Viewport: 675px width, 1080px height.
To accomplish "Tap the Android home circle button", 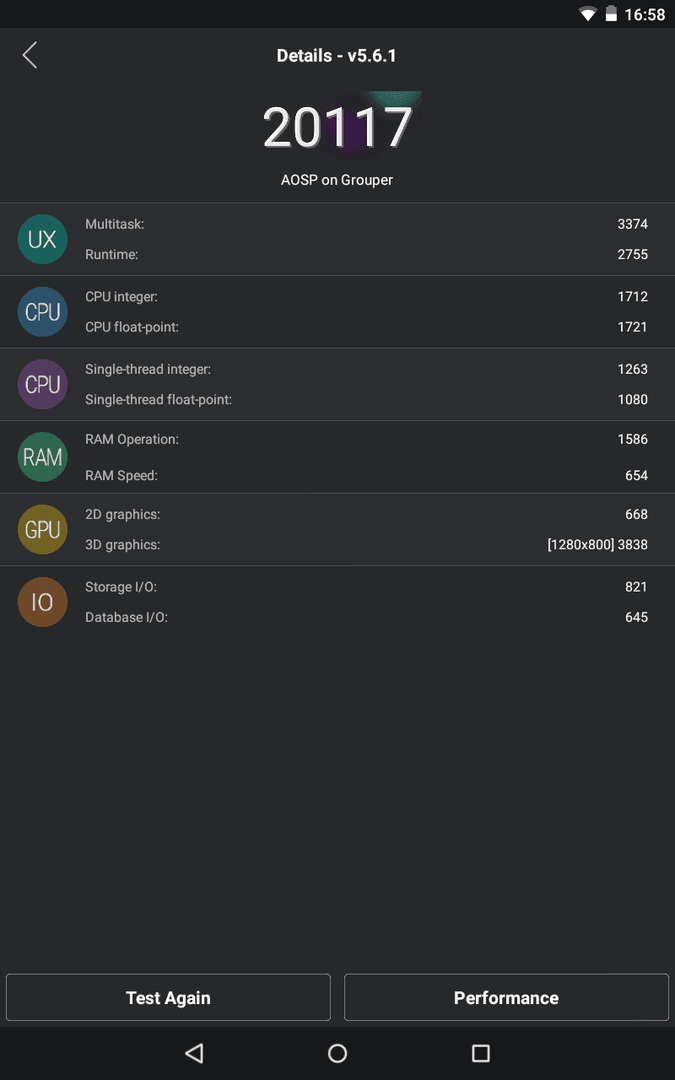I will (x=338, y=1052).
